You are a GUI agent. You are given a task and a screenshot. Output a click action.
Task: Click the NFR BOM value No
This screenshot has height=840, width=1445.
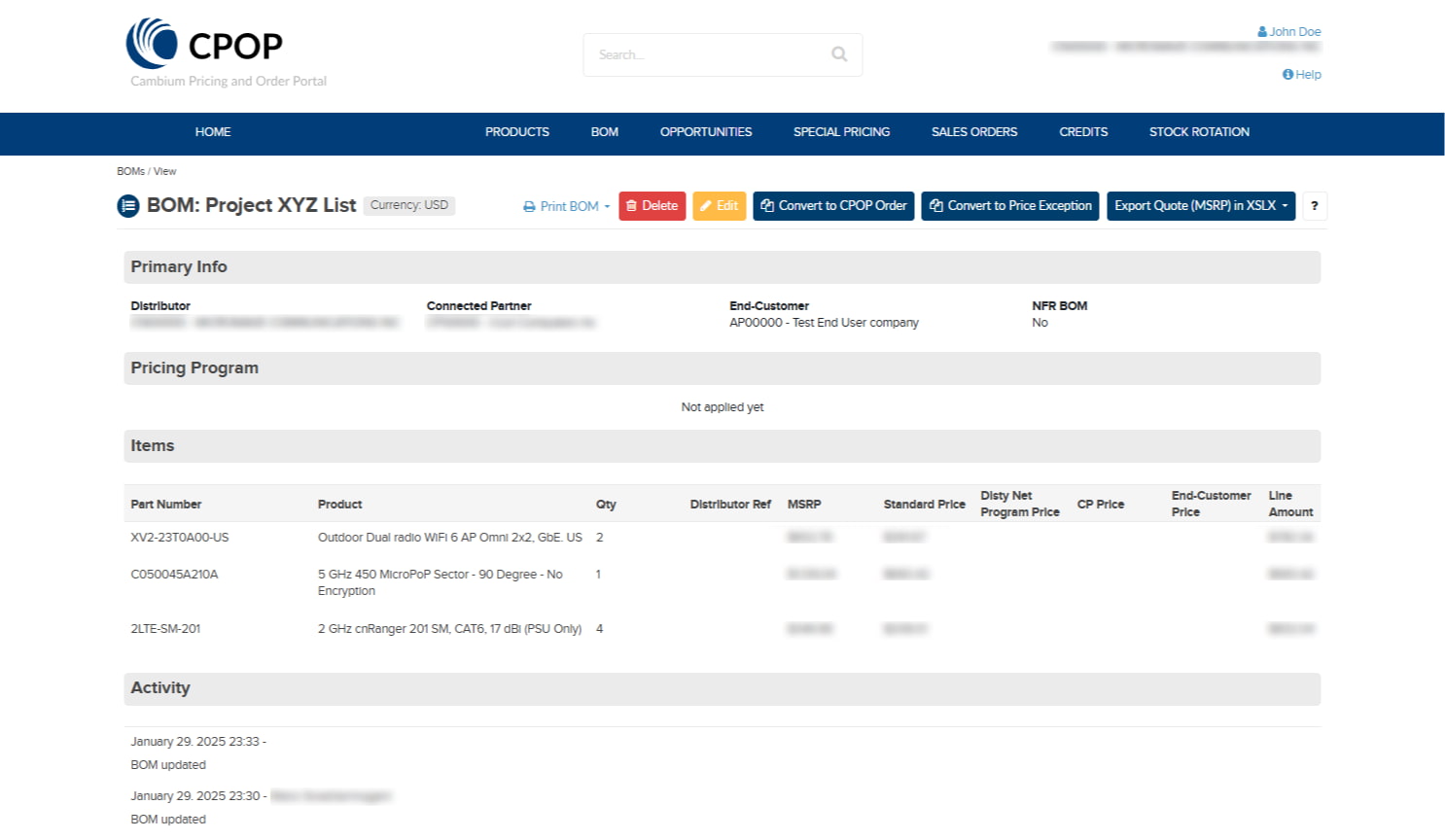pyautogui.click(x=1040, y=323)
